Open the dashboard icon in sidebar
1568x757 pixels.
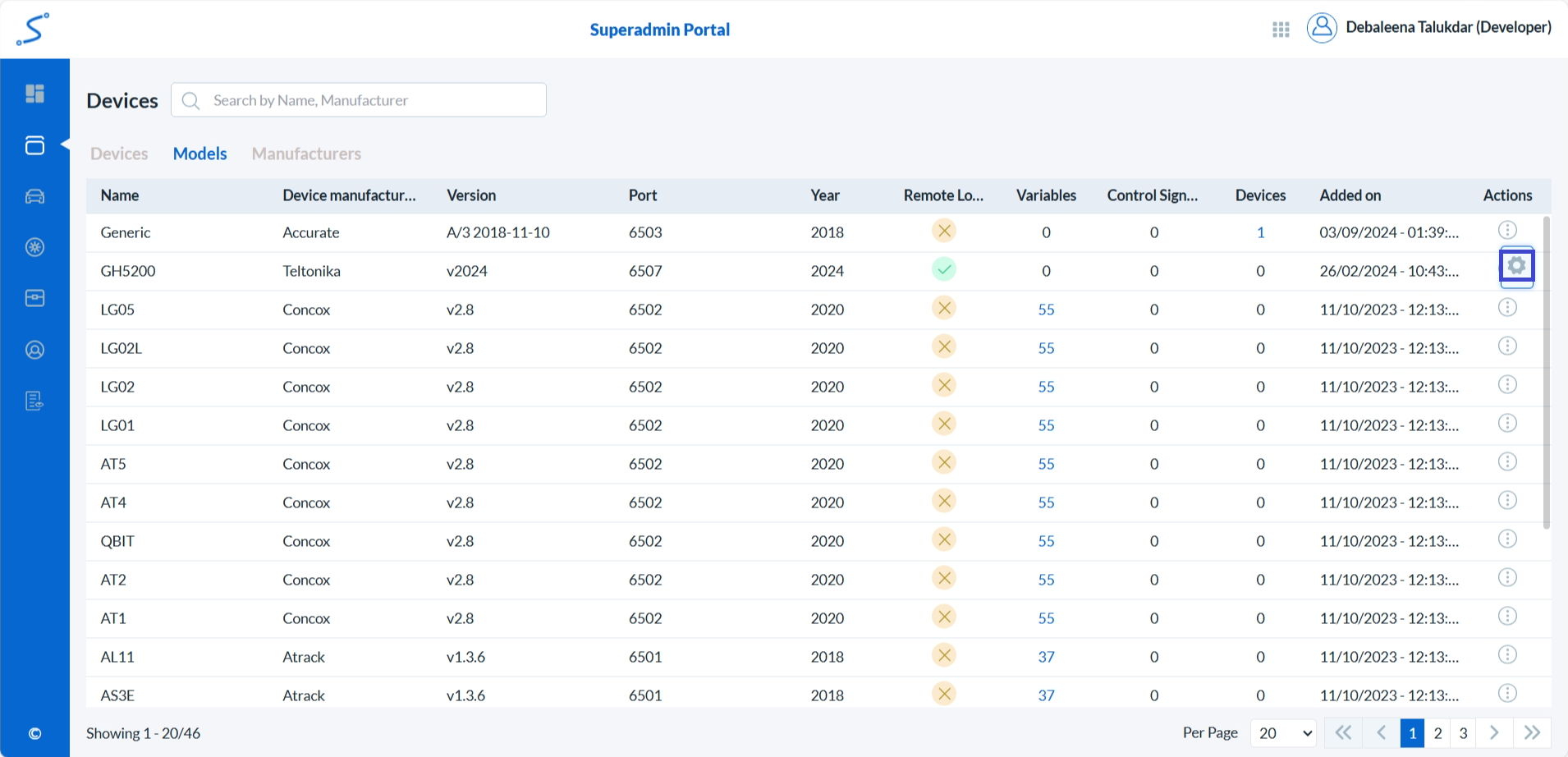tap(34, 94)
